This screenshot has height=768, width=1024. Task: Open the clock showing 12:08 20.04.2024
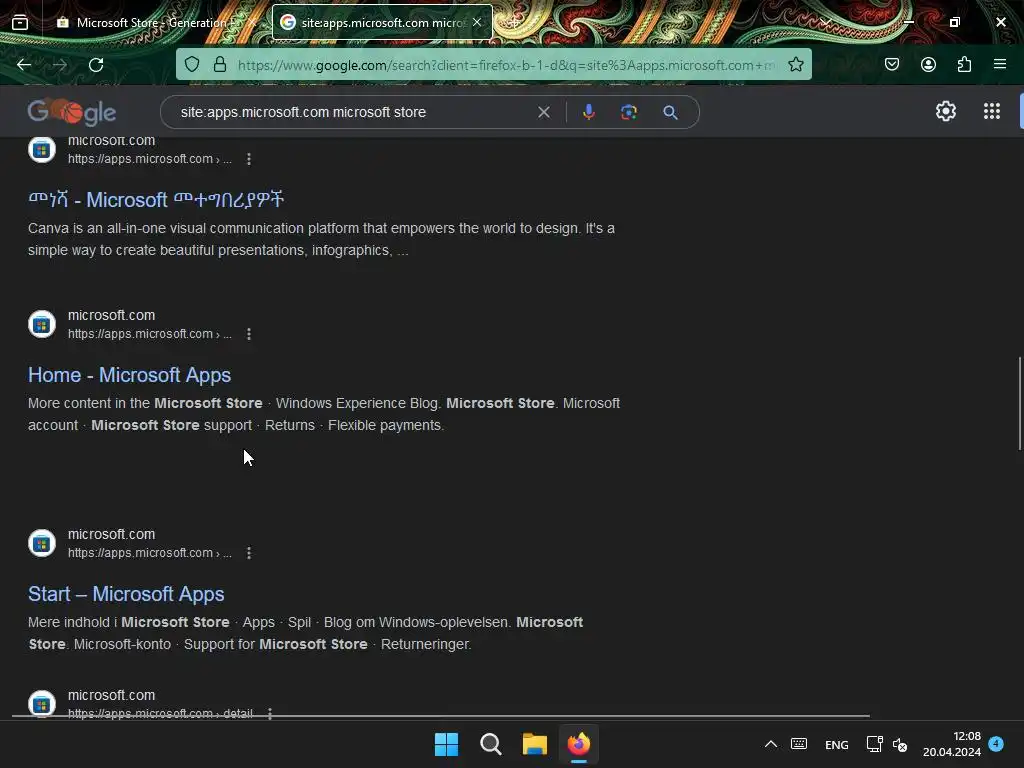click(952, 744)
